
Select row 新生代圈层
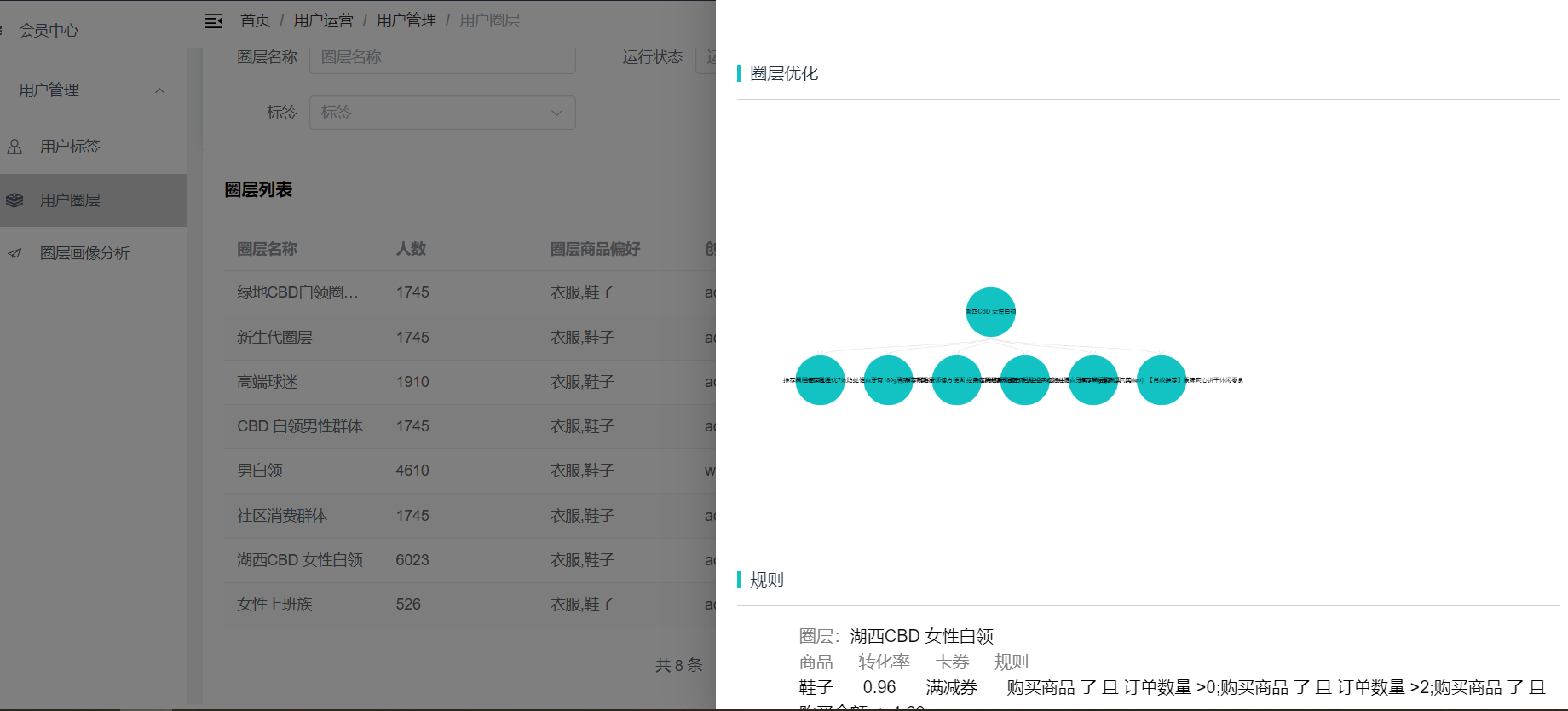(470, 338)
